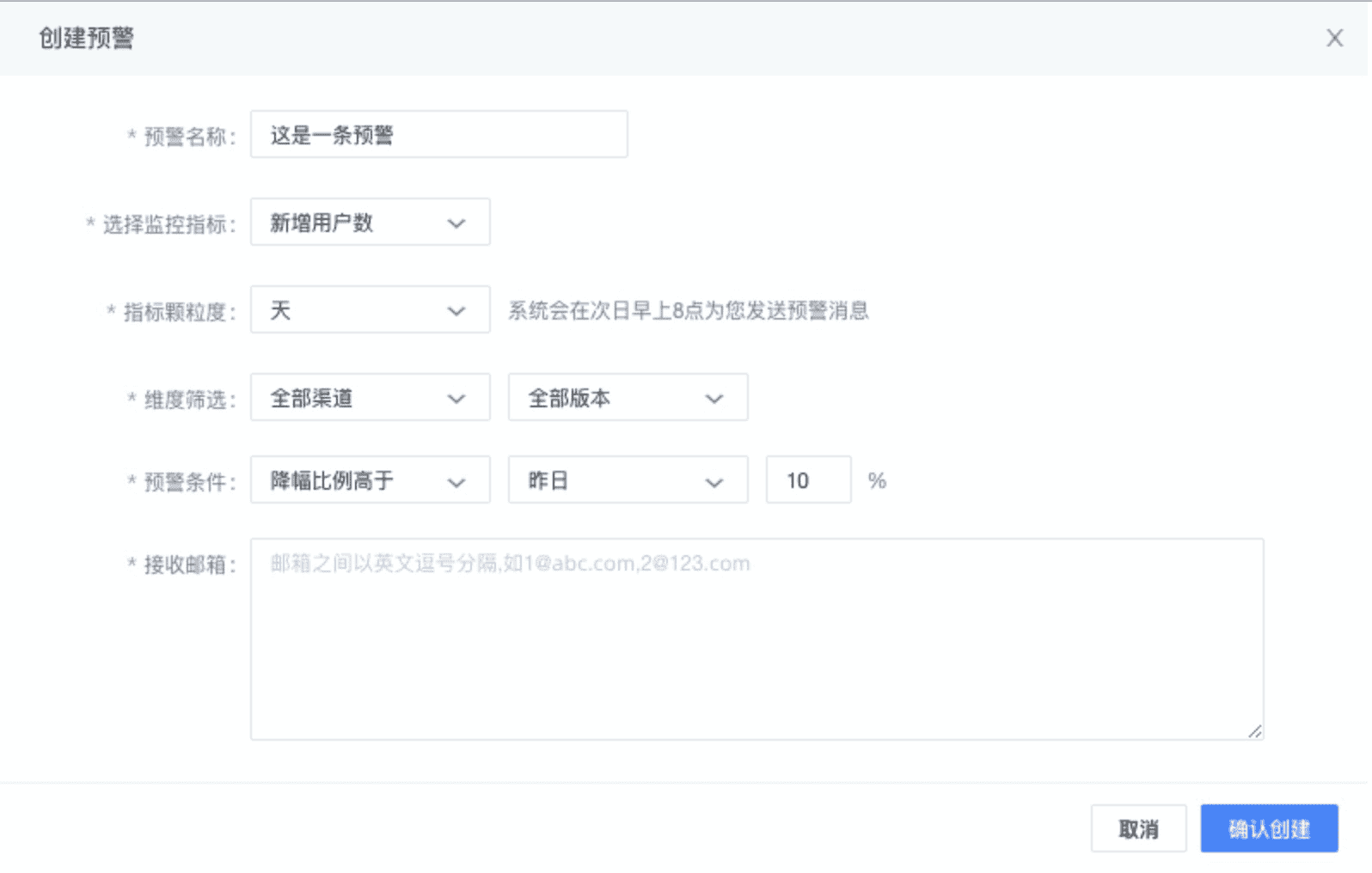Screen dimensions: 1372x873
Task: Open the 昨日 comparison period dropdown
Action: pyautogui.click(x=628, y=479)
